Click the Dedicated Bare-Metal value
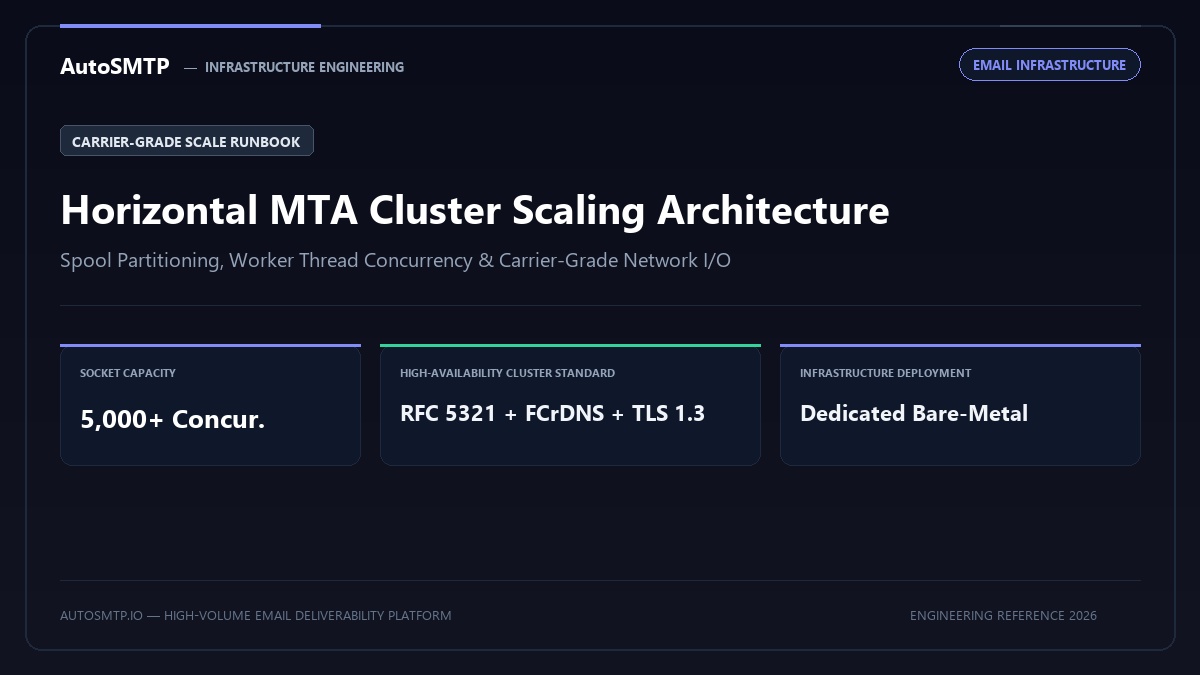The height and width of the screenshot is (675, 1200). (914, 413)
